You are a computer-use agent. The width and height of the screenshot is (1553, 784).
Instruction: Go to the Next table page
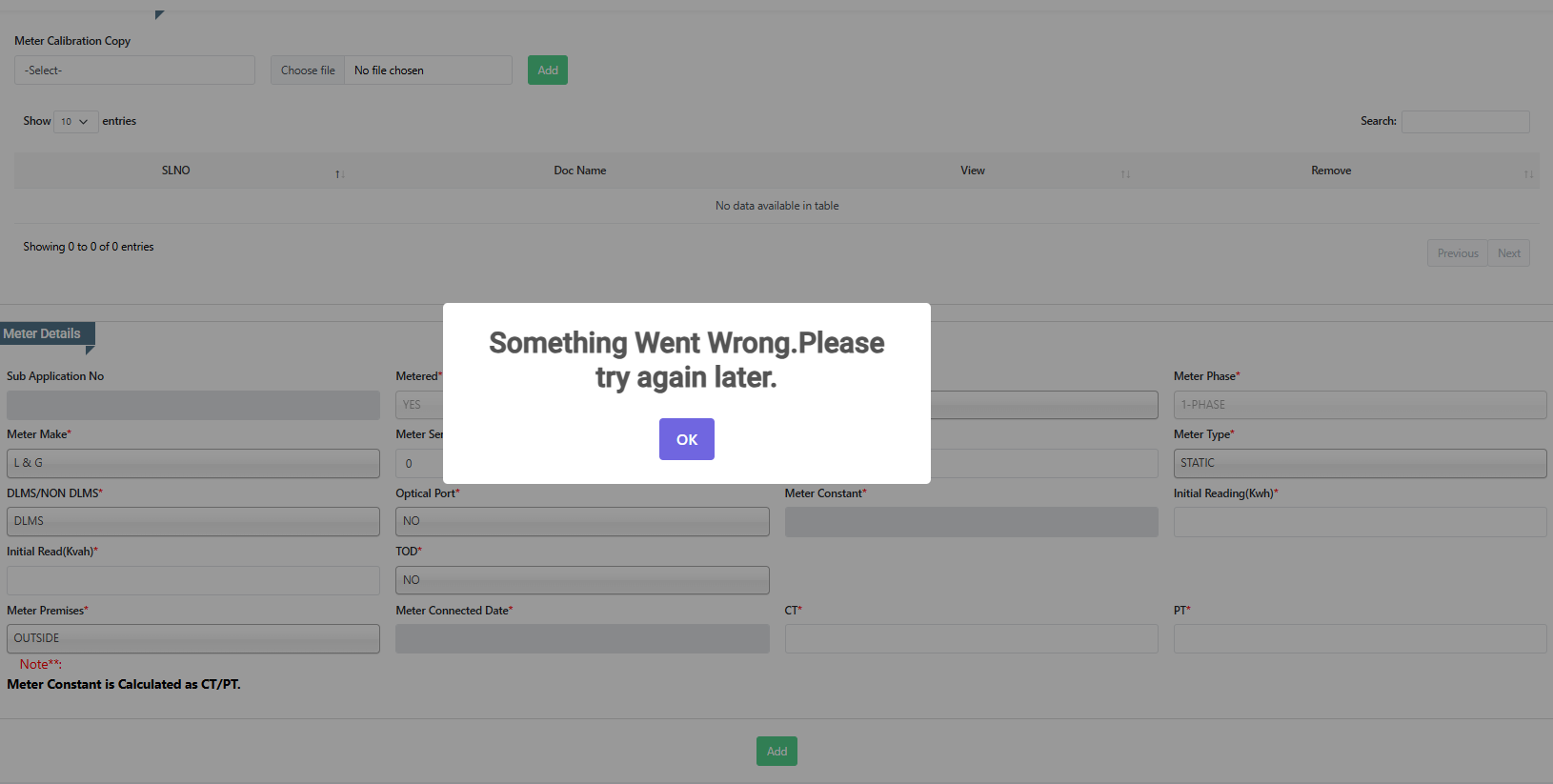click(1508, 253)
